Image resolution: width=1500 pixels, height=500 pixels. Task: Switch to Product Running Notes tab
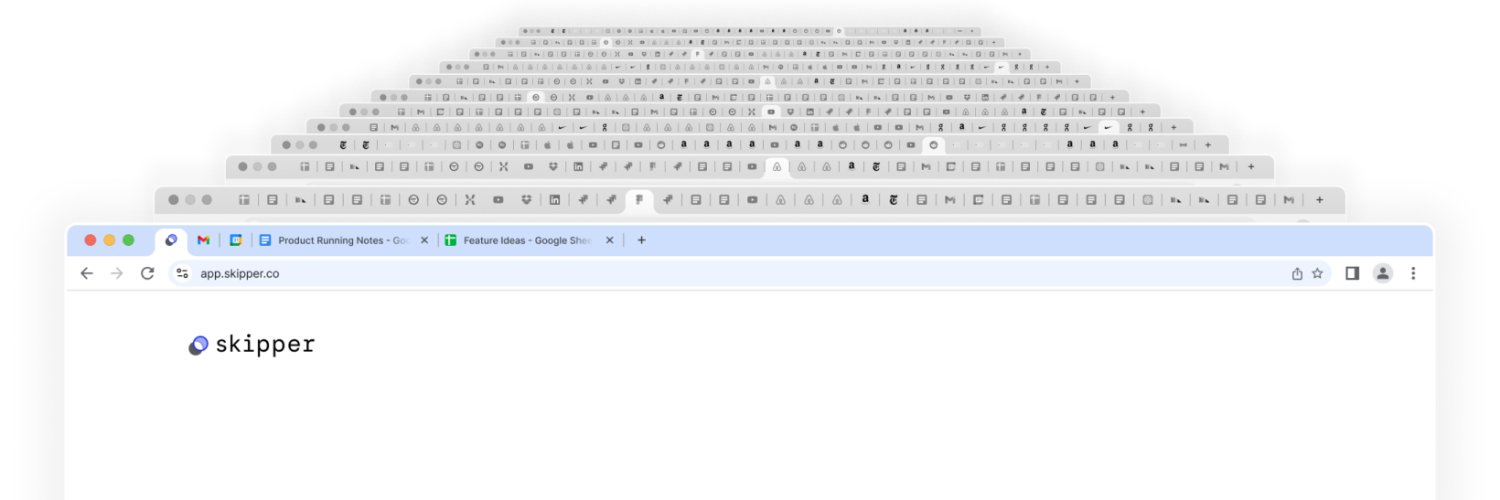(x=343, y=240)
